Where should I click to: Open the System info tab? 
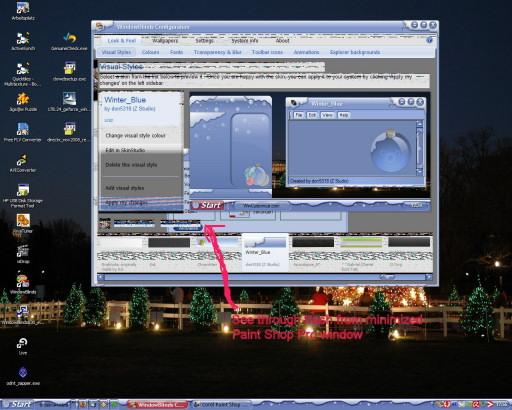[x=245, y=41]
